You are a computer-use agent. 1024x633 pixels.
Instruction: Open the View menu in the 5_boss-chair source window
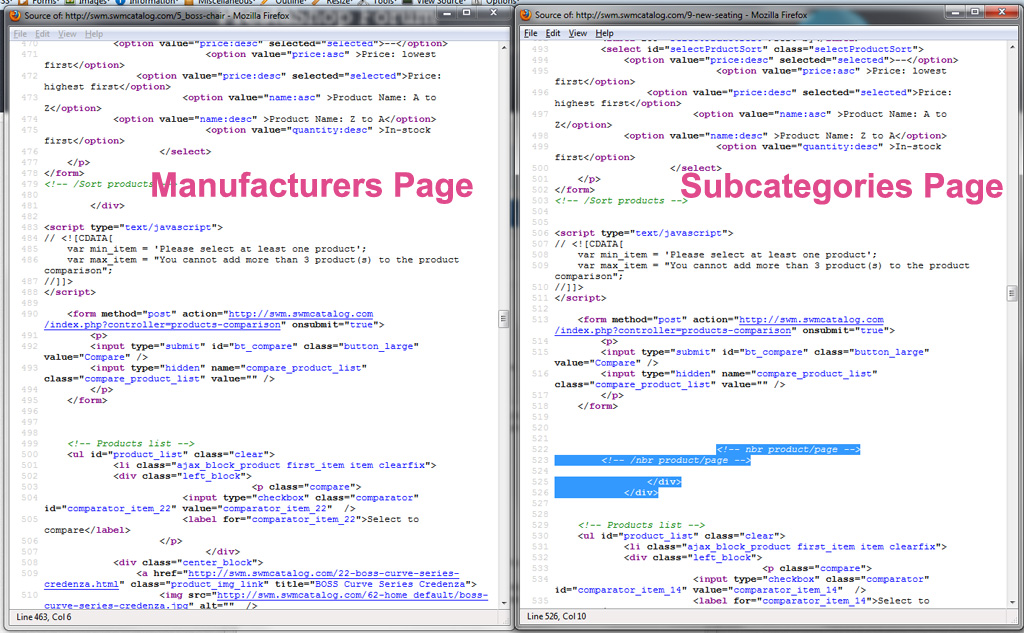(x=67, y=34)
